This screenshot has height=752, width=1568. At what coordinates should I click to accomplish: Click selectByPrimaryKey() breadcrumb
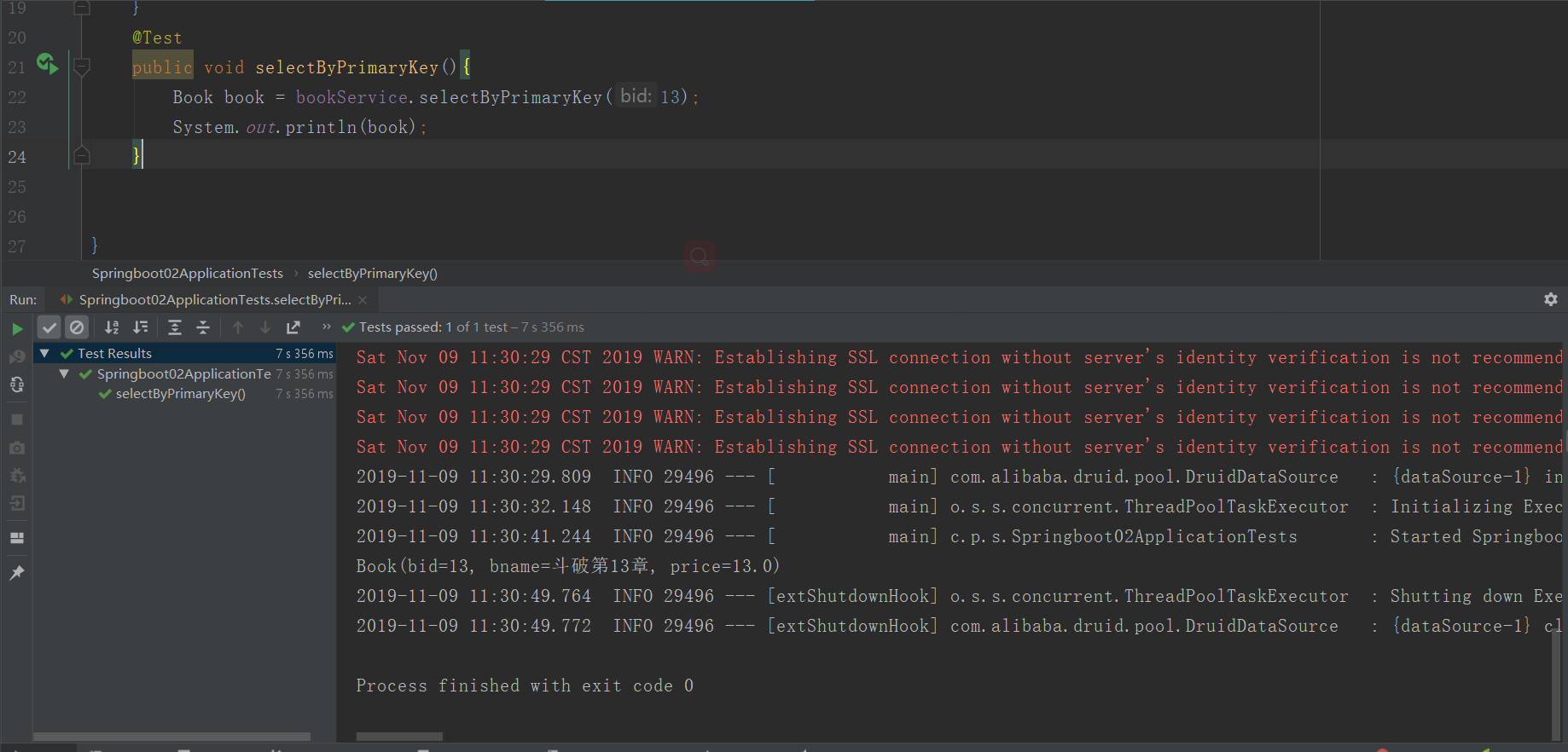(x=373, y=274)
